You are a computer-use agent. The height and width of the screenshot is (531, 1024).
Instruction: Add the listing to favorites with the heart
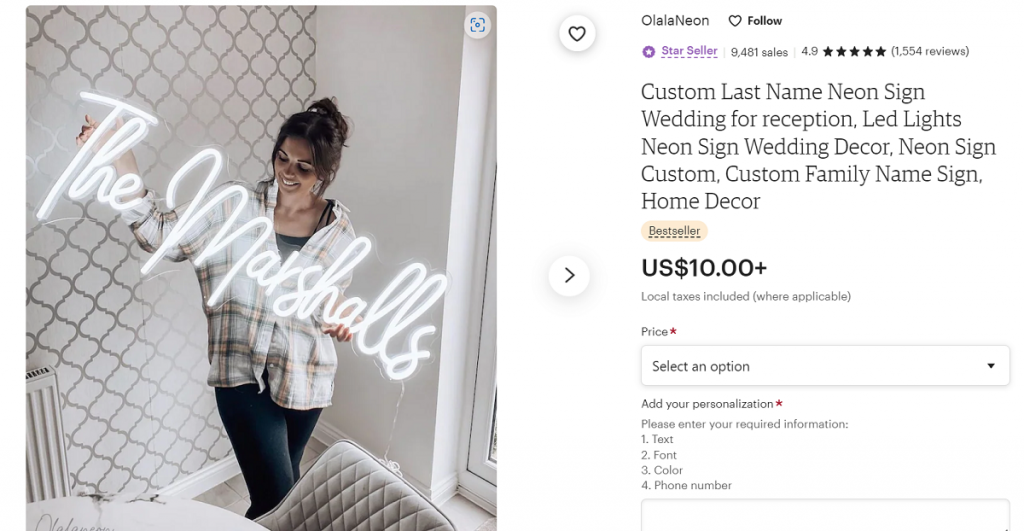577,34
